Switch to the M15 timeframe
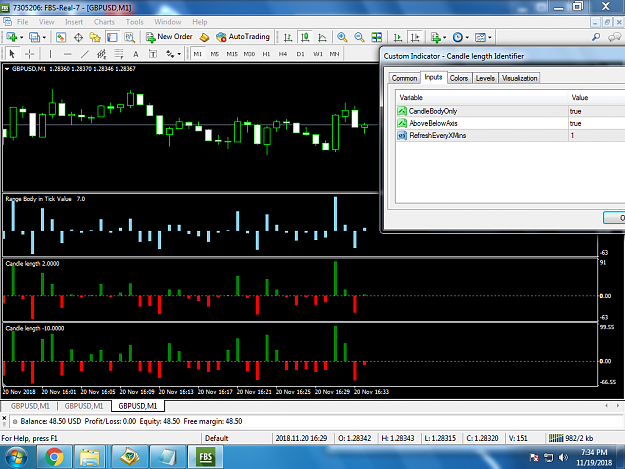The image size is (625, 469). point(232,54)
